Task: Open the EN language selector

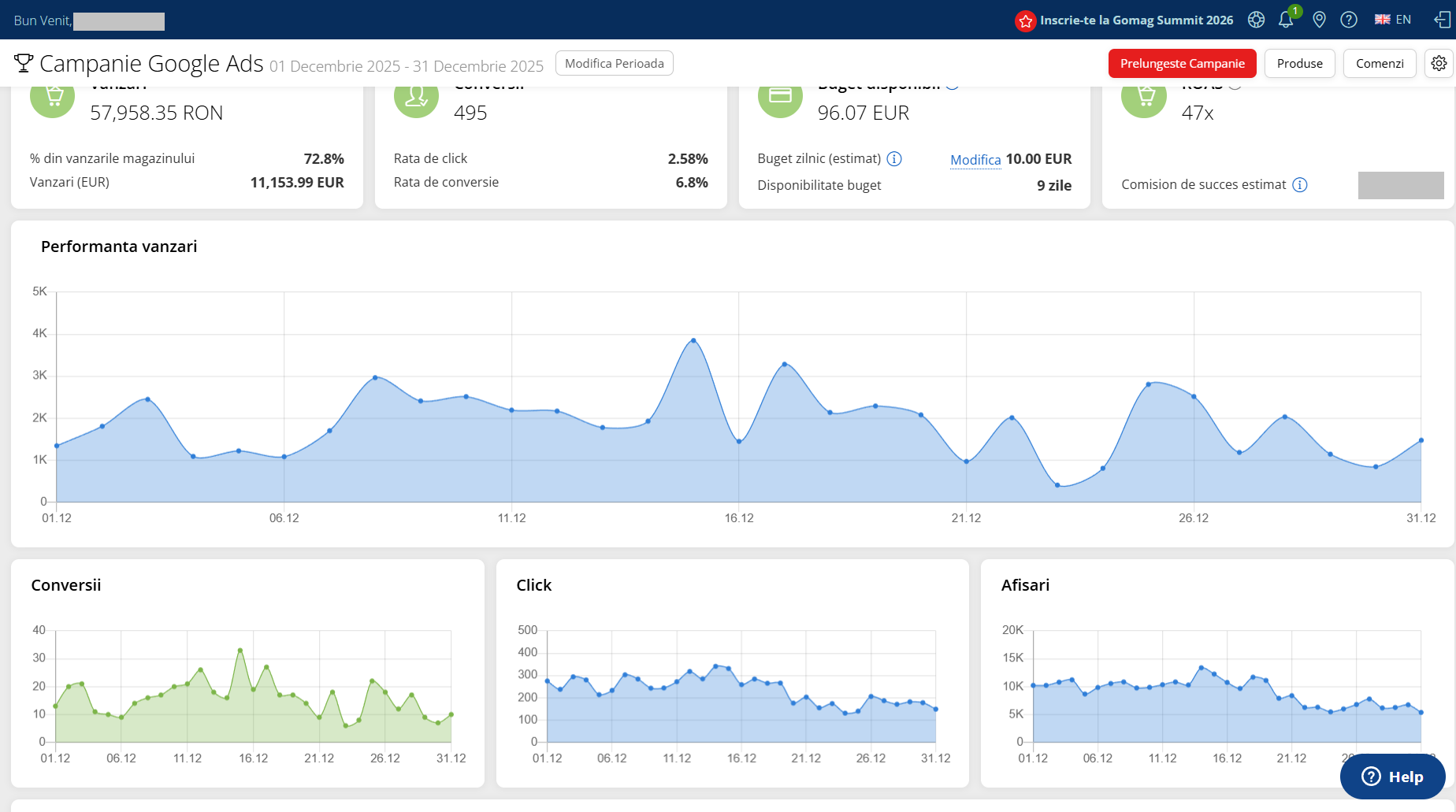Action: (1393, 20)
